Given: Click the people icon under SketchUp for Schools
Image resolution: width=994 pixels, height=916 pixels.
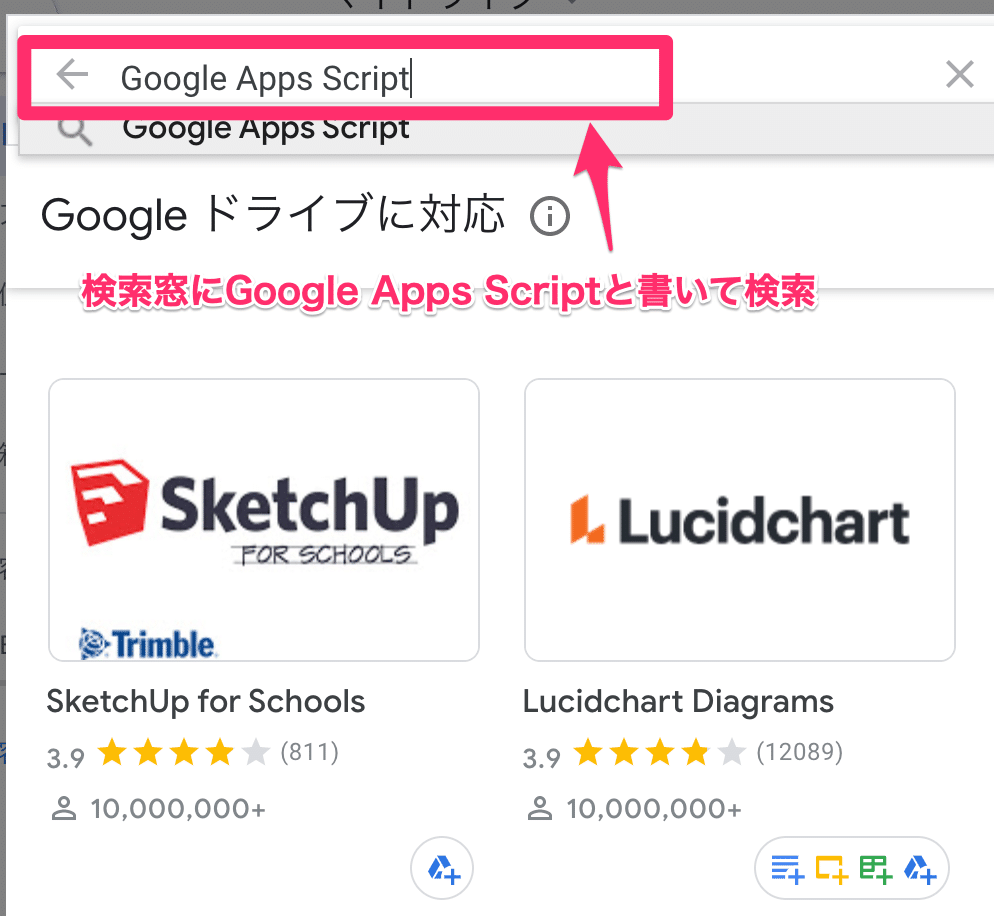Looking at the screenshot, I should click(64, 808).
